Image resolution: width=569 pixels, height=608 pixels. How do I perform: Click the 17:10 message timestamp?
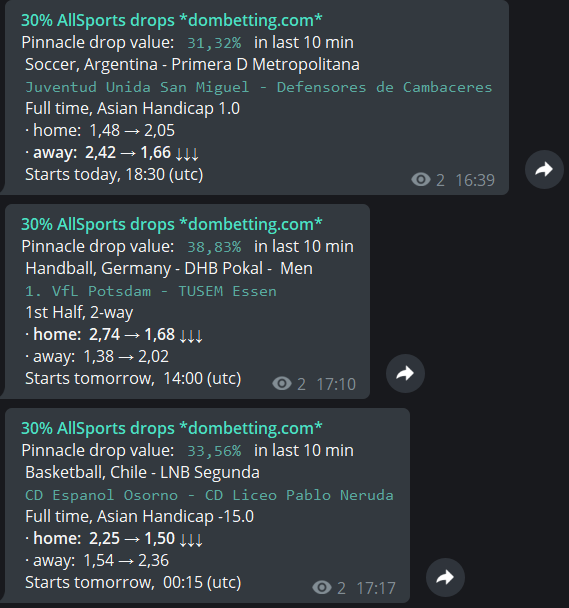click(x=336, y=384)
